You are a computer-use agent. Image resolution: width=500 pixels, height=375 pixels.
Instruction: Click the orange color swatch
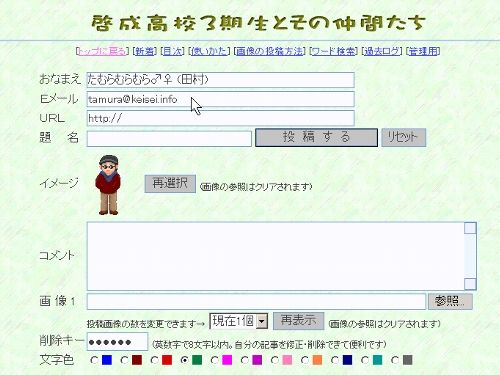click(x=317, y=360)
